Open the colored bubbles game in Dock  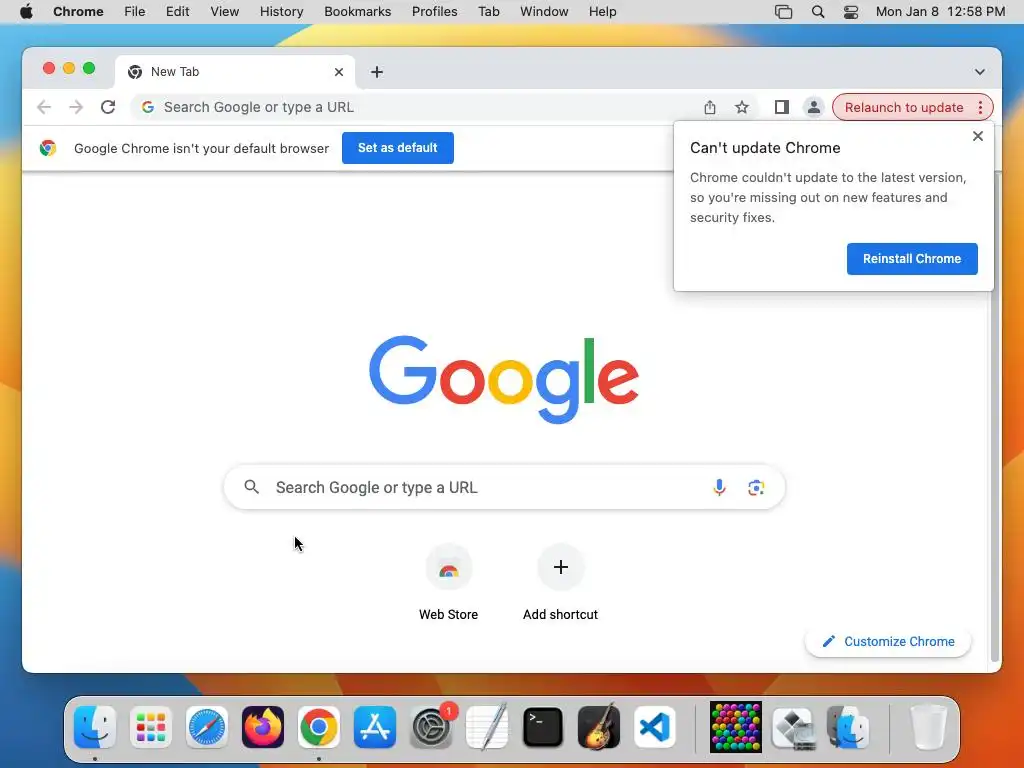point(736,727)
